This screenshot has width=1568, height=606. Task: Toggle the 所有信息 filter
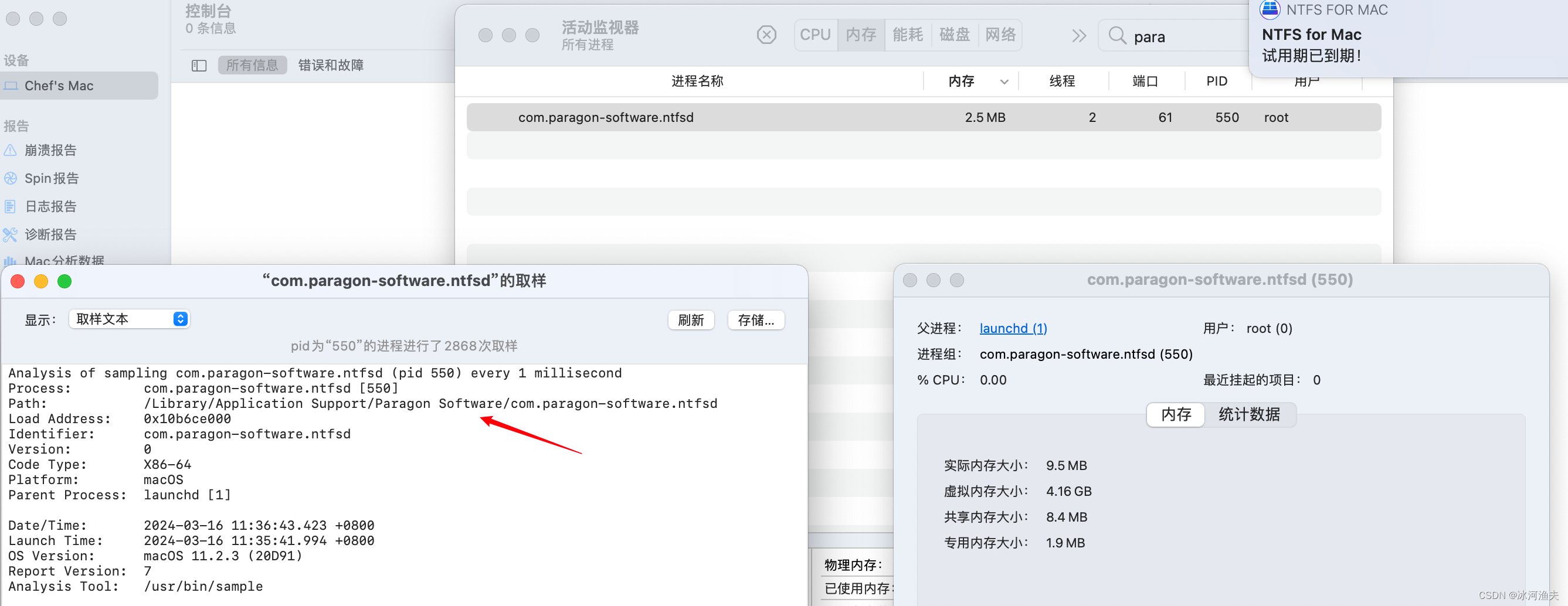tap(252, 65)
